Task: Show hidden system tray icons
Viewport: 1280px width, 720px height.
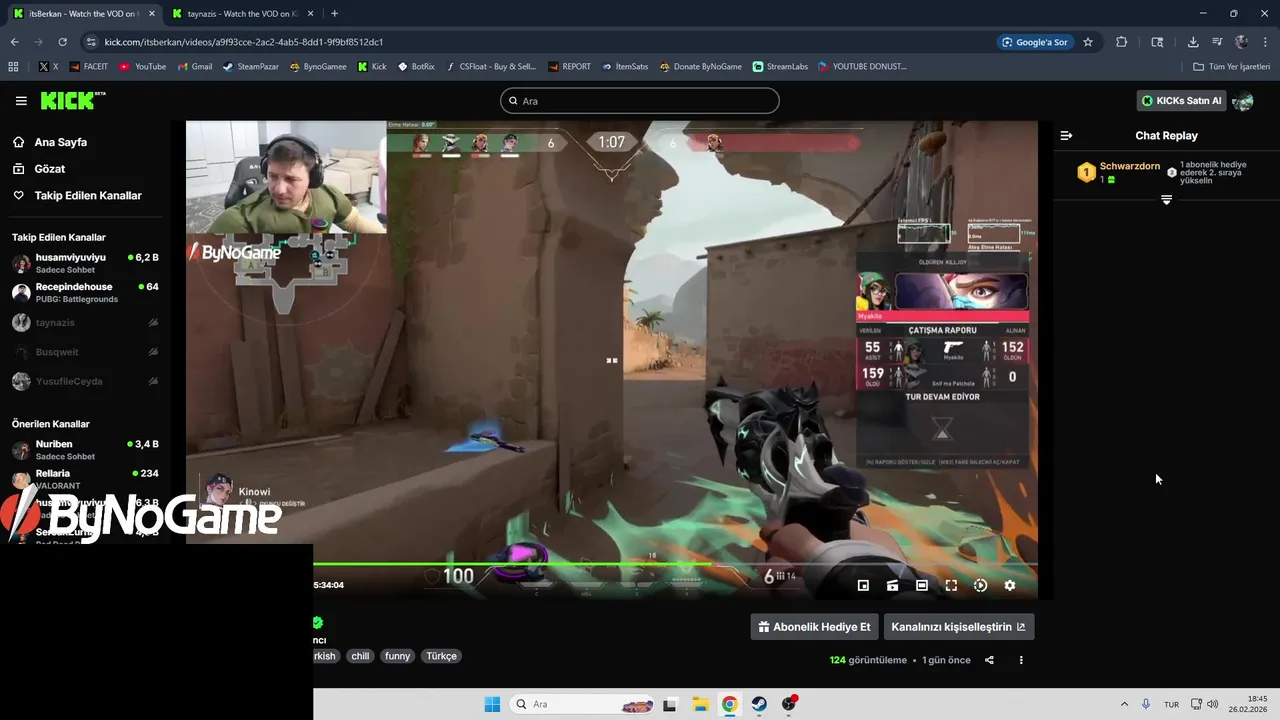Action: pyautogui.click(x=1124, y=704)
